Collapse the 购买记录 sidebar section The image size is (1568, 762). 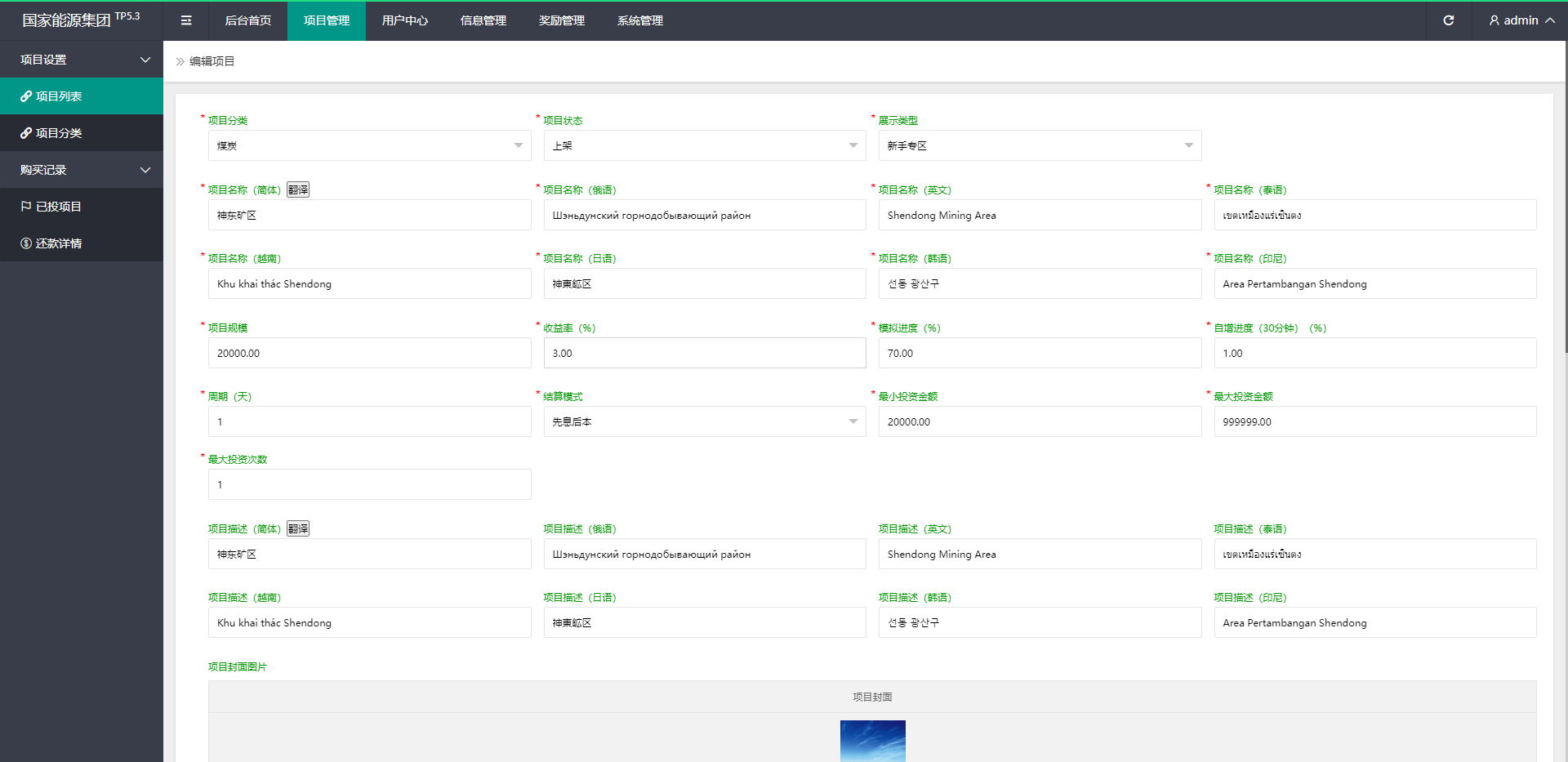click(x=82, y=170)
